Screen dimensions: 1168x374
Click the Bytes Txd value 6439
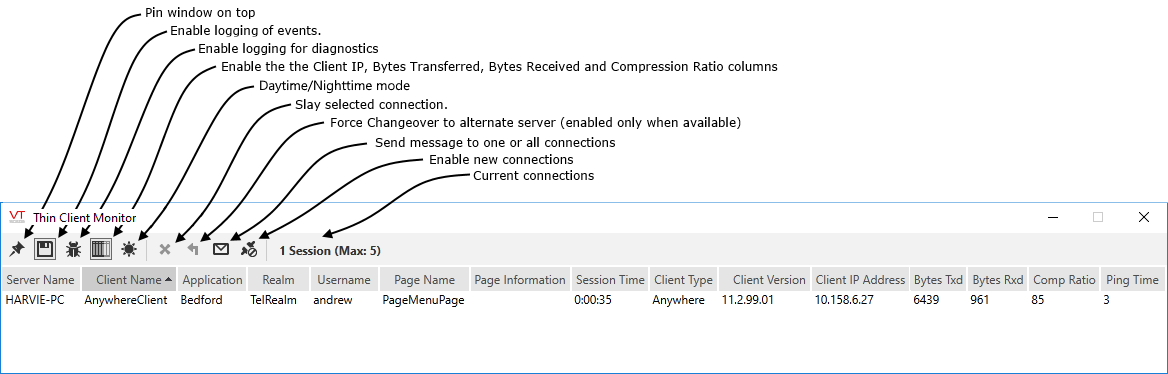coord(927,300)
